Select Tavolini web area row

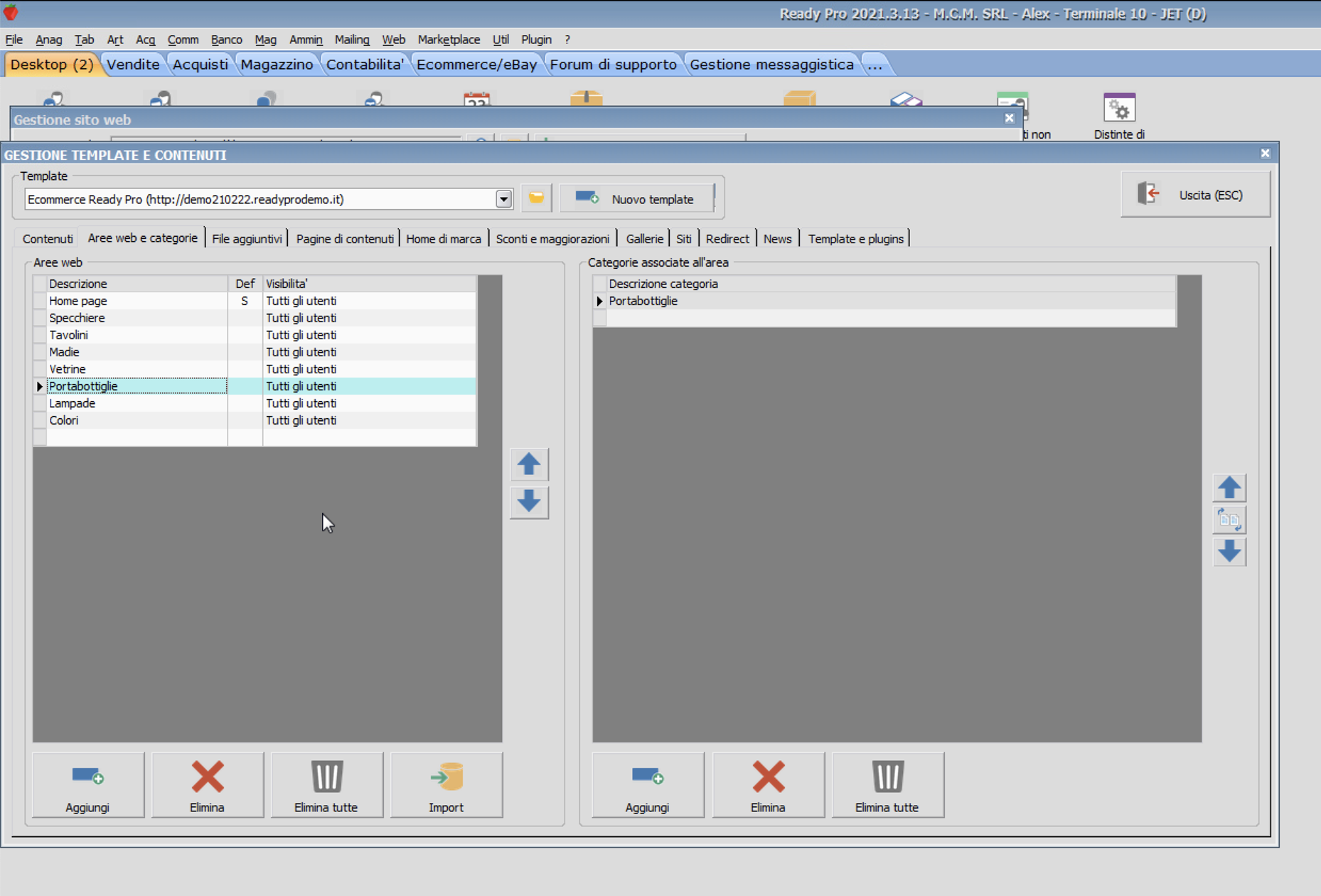pyautogui.click(x=255, y=335)
